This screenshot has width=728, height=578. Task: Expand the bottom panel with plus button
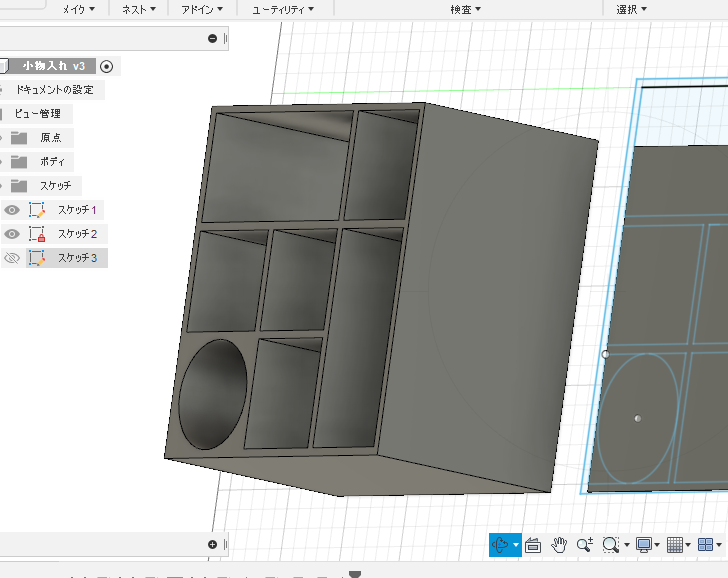tap(212, 545)
